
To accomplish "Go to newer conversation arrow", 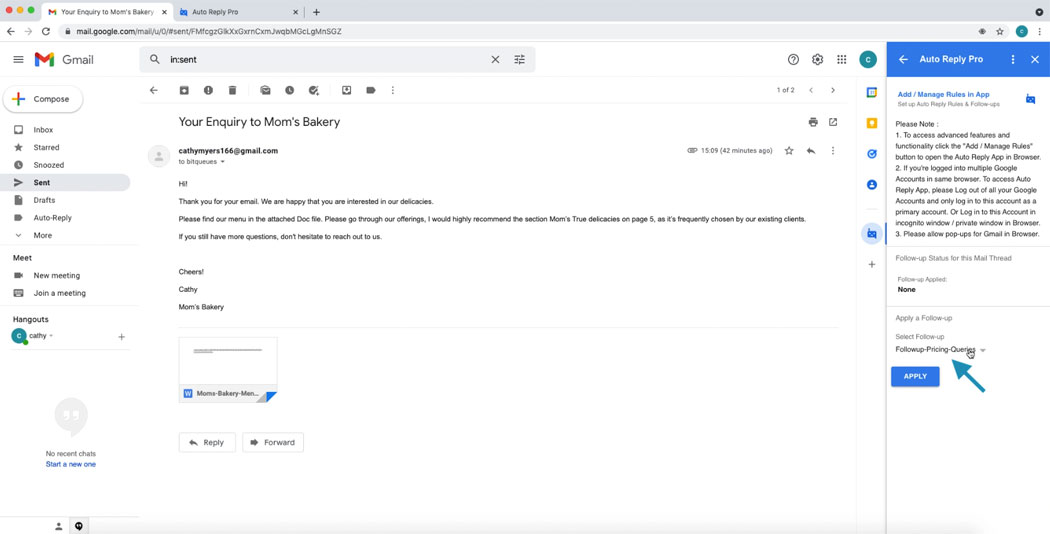I will click(x=811, y=90).
